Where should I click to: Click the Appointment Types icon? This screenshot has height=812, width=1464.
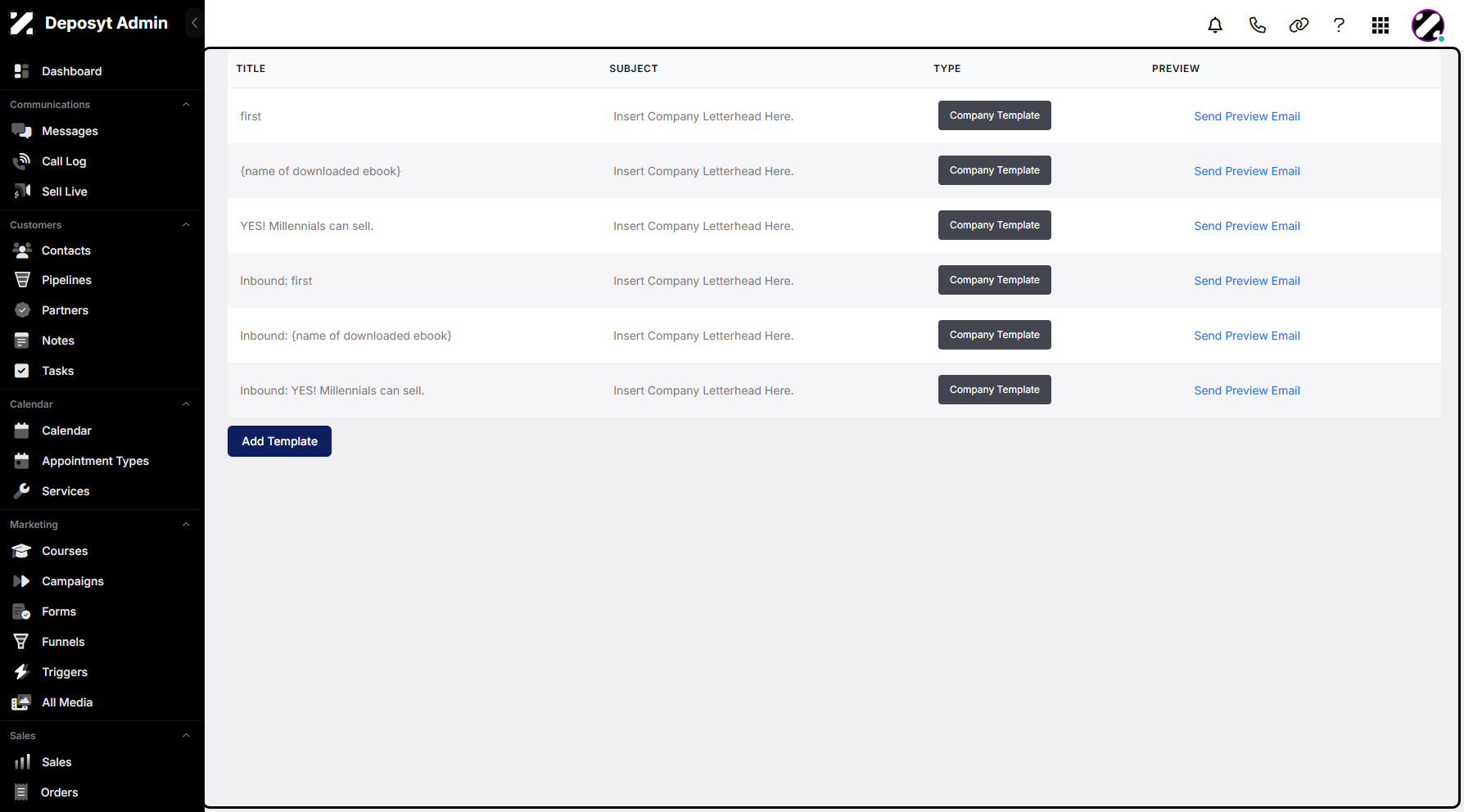22,461
